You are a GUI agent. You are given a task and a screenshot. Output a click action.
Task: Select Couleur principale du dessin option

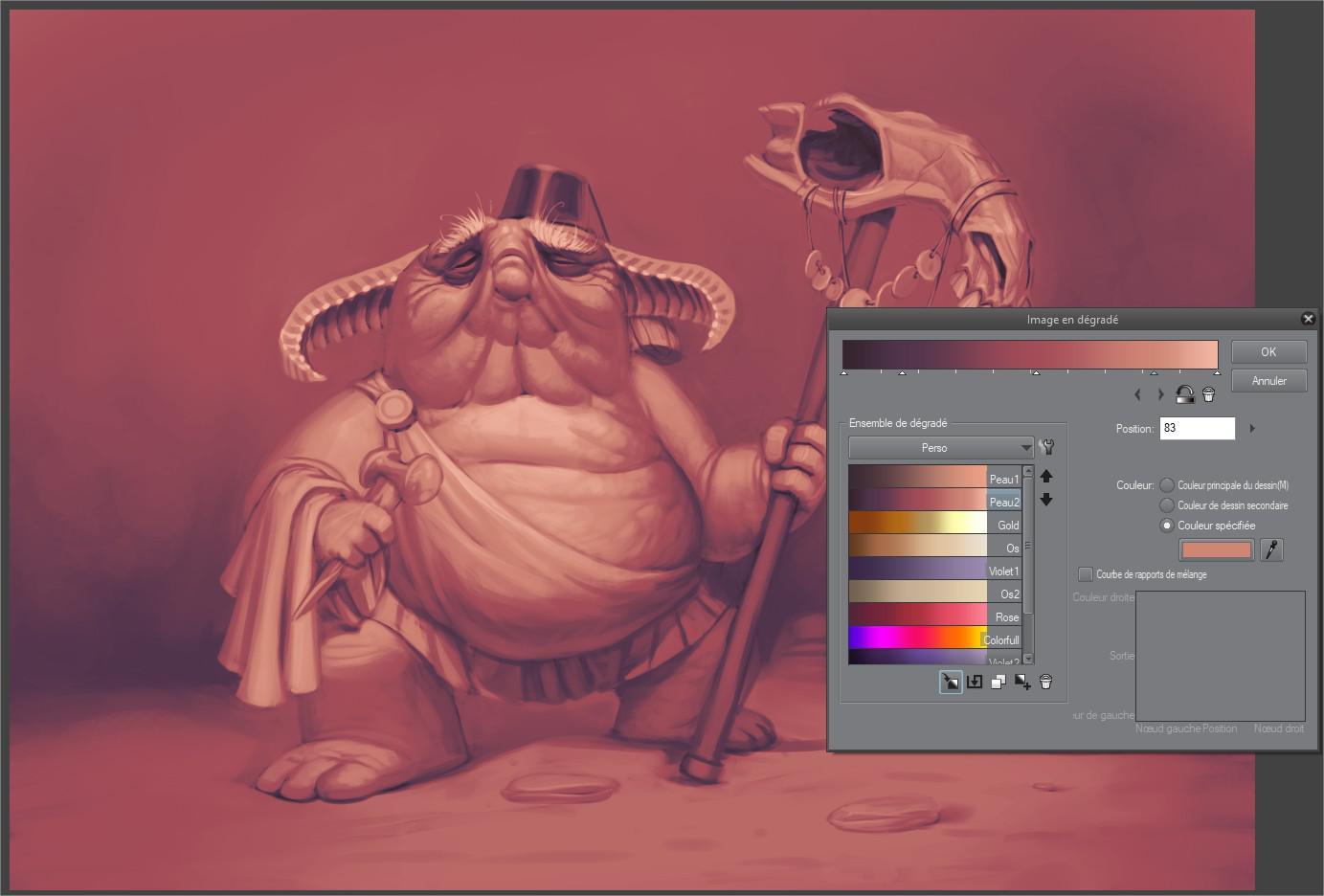click(x=1167, y=485)
